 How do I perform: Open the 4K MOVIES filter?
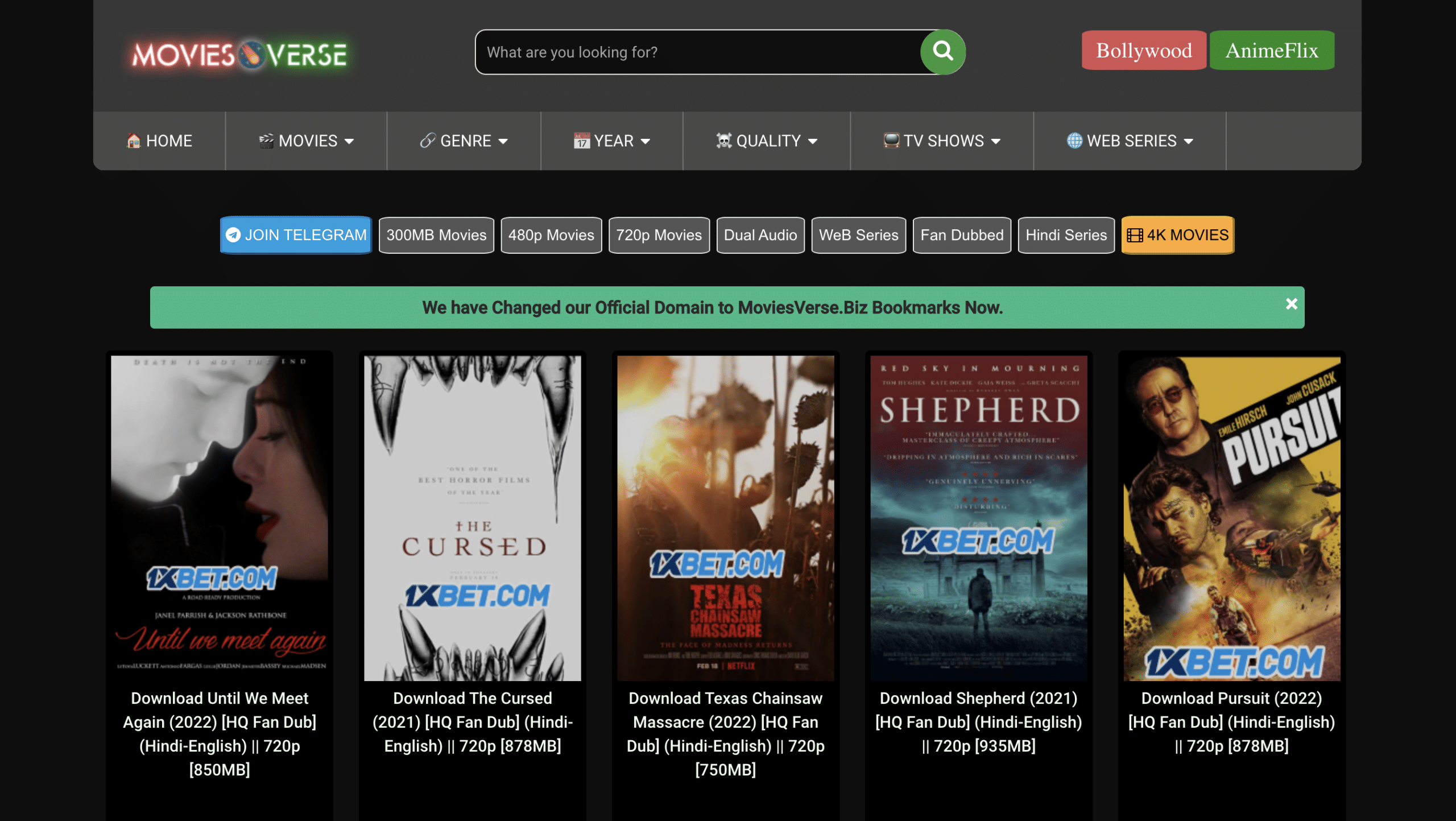point(1177,235)
